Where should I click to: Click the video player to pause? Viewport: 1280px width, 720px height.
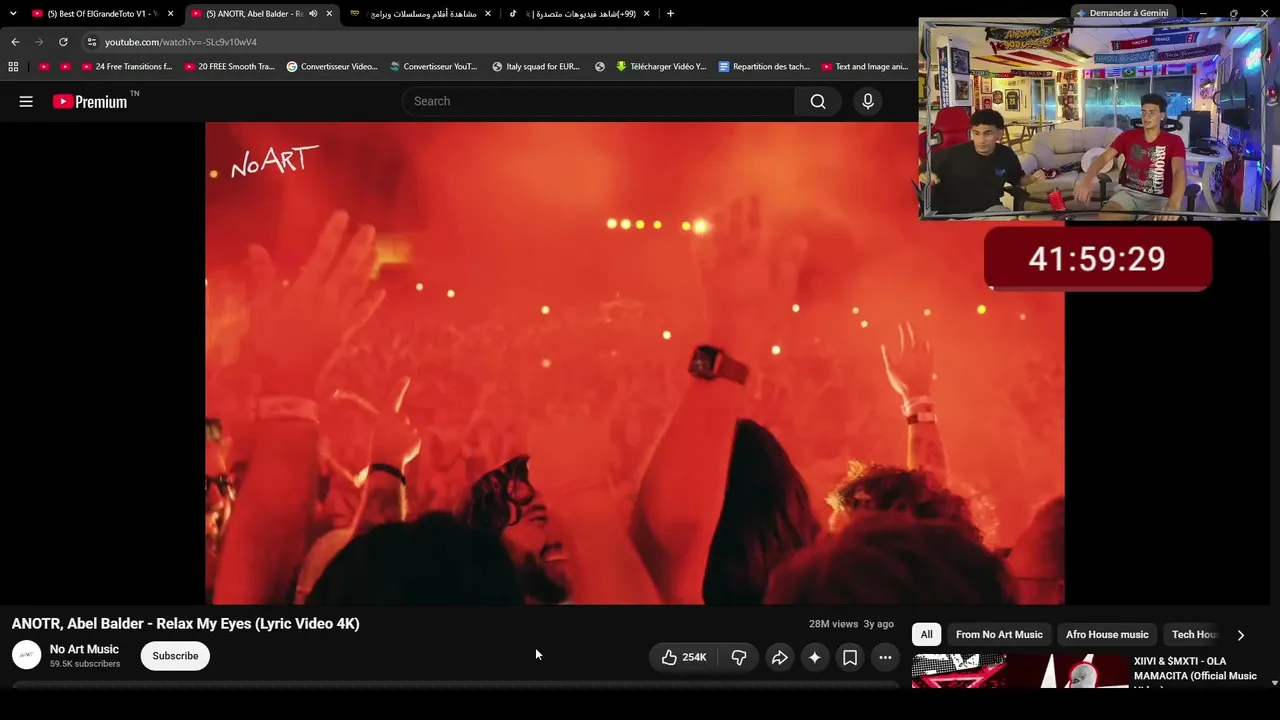[x=635, y=363]
